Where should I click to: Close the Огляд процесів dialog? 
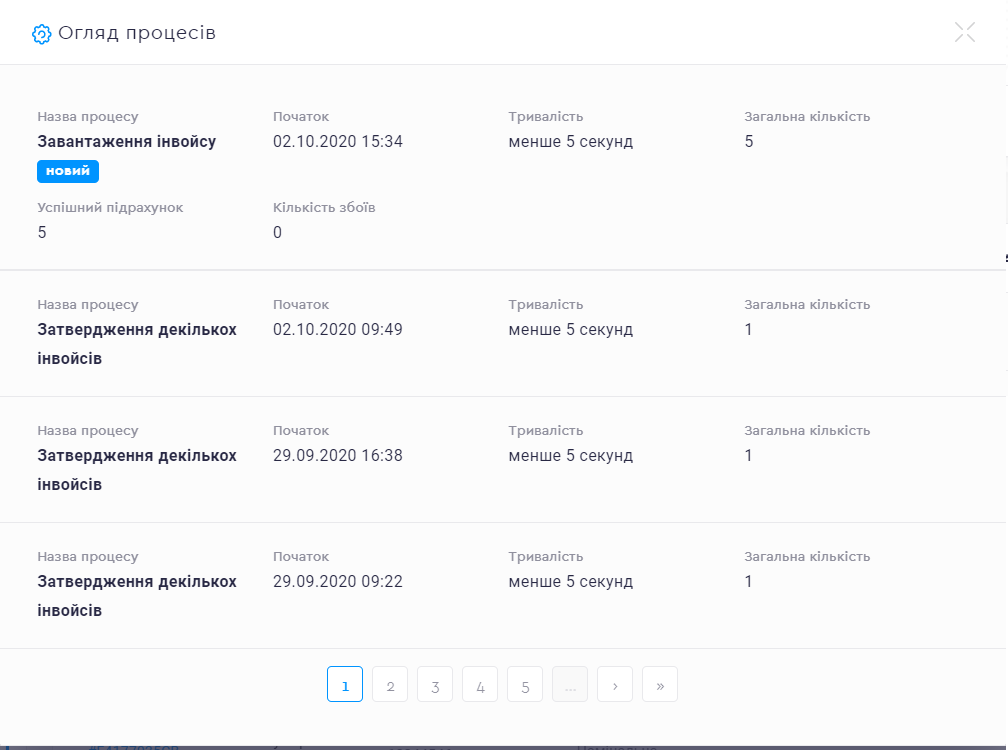964,32
